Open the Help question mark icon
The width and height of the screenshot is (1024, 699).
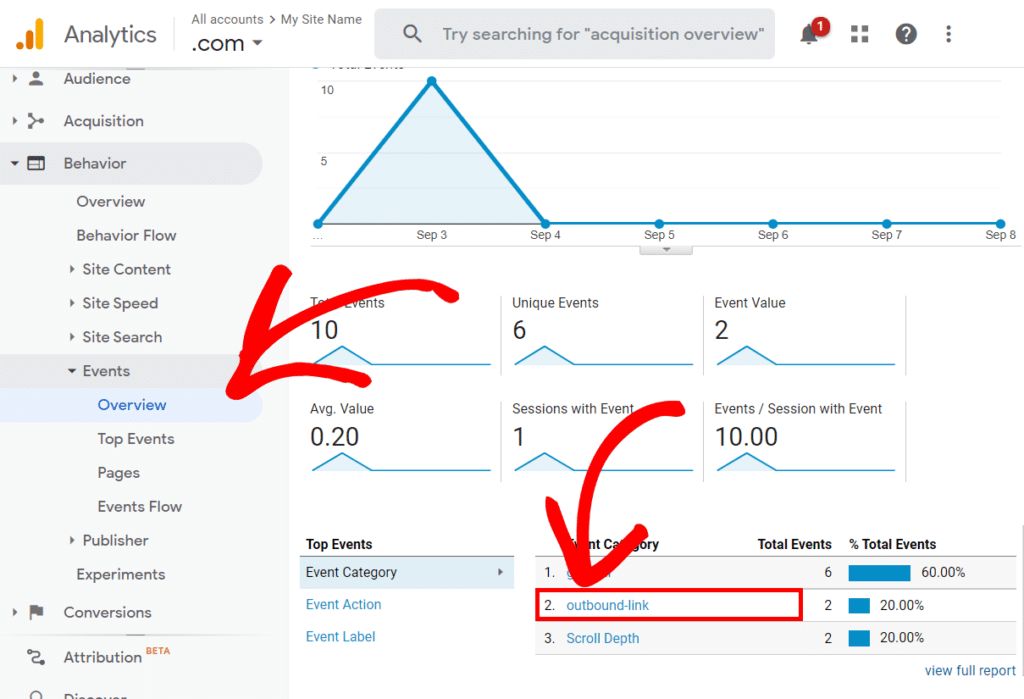click(x=905, y=33)
